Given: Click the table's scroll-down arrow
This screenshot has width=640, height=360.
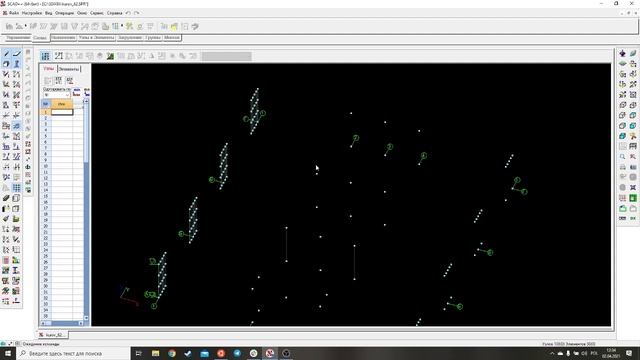Looking at the screenshot, I should 86,318.
